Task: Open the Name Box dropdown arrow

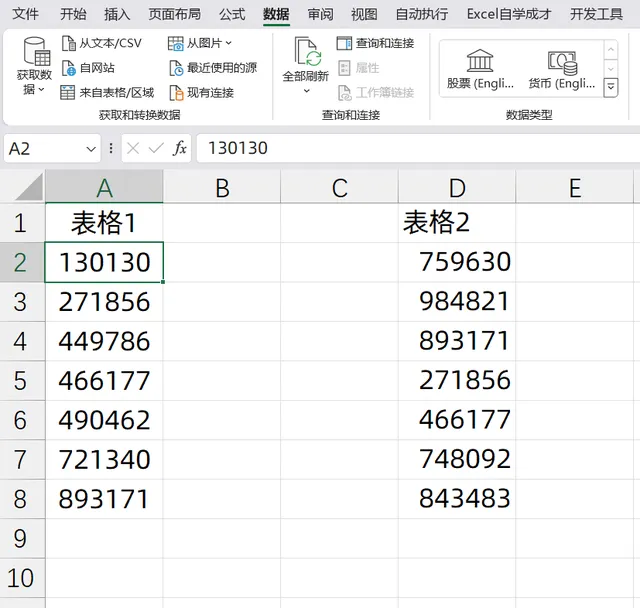Action: coord(91,149)
